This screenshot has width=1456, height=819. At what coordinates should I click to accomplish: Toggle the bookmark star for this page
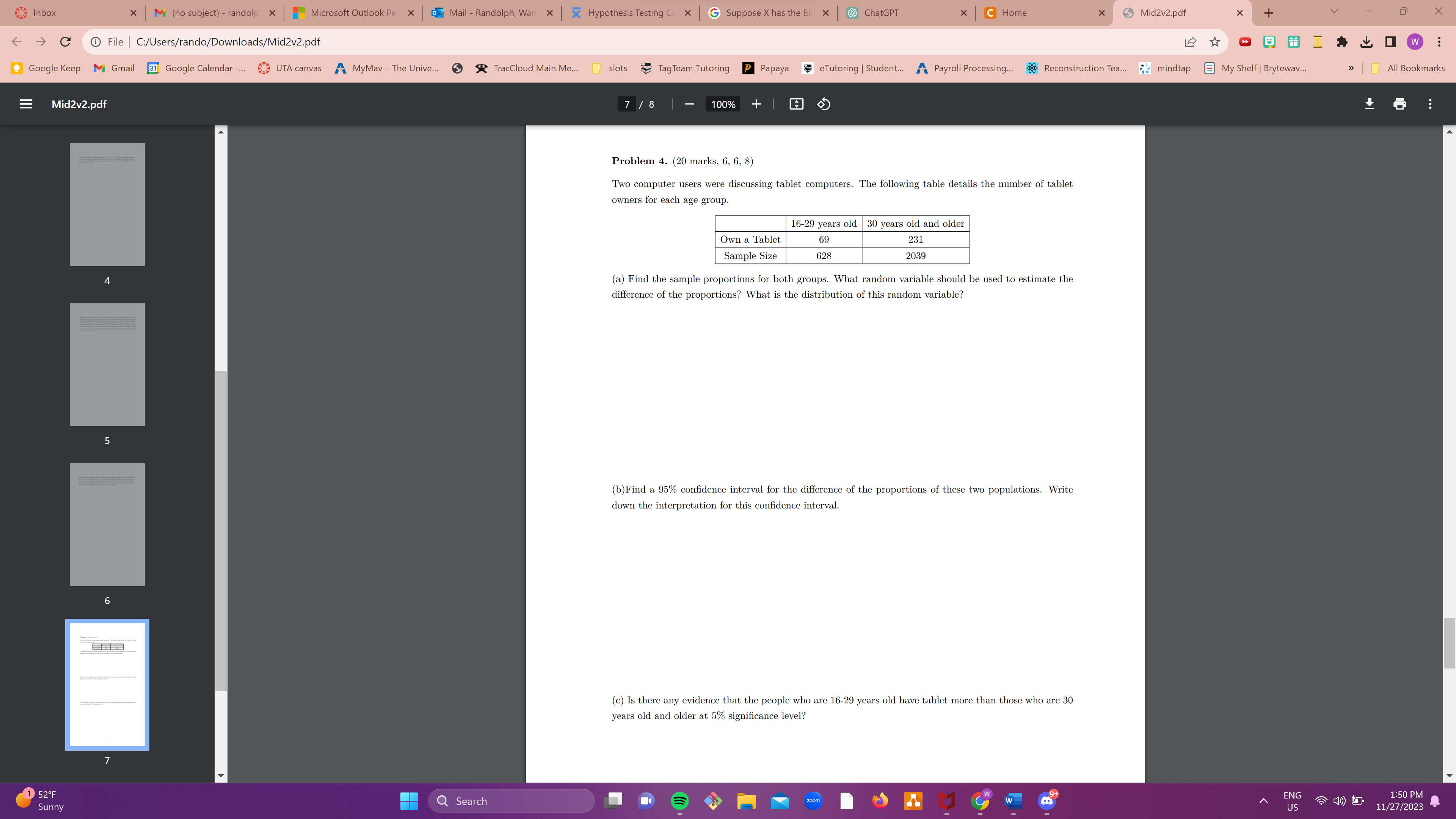pos(1214,41)
